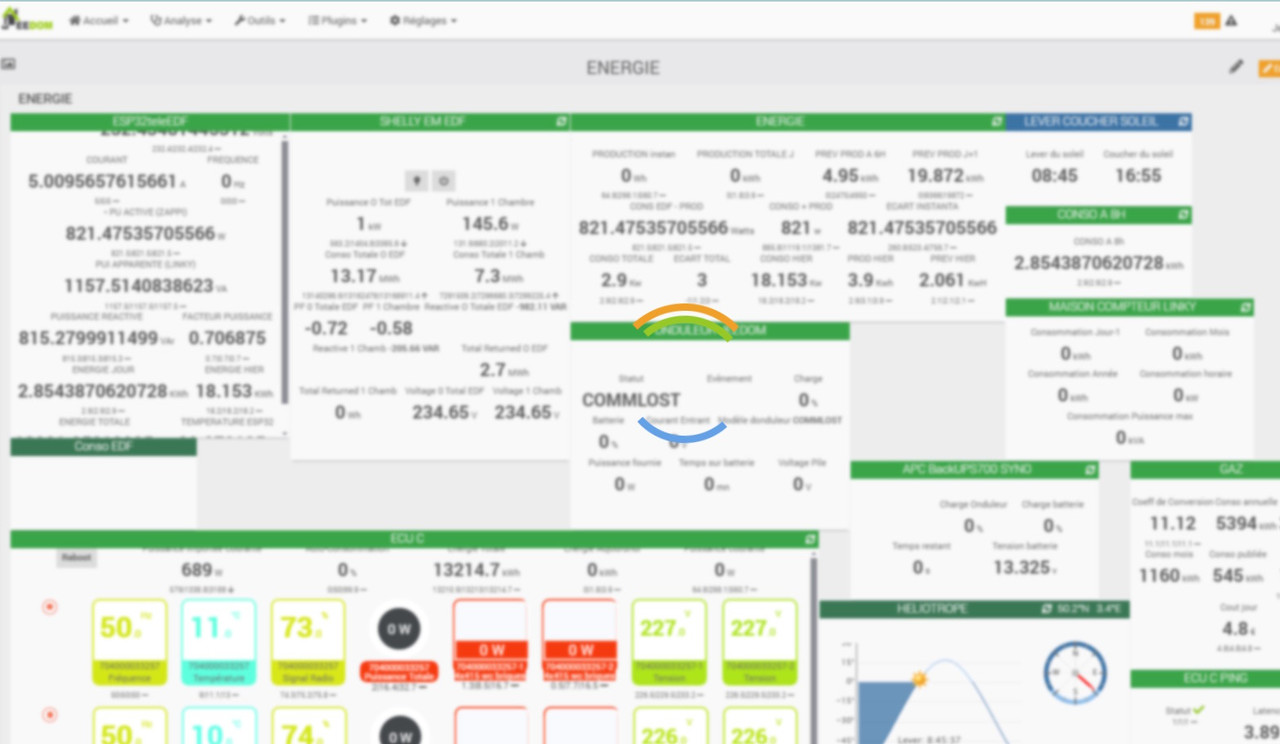This screenshot has width=1280, height=744.
Task: Open the Jeedom logo home link
Action: click(x=26, y=20)
